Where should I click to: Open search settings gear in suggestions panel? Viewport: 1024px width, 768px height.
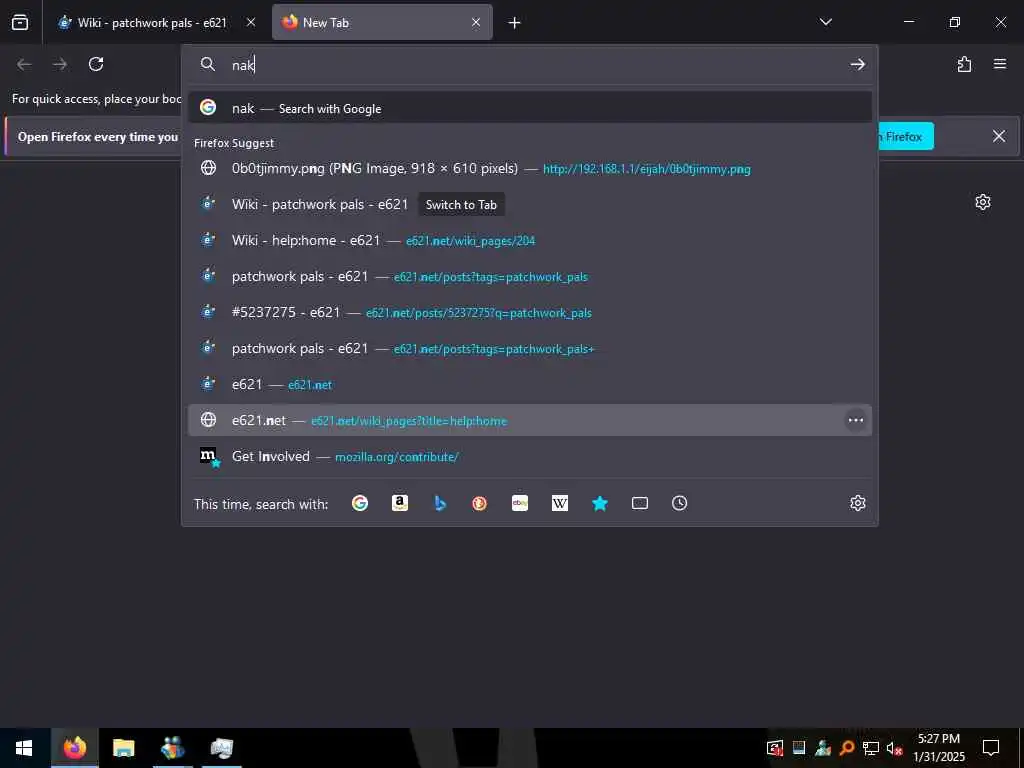(x=858, y=504)
